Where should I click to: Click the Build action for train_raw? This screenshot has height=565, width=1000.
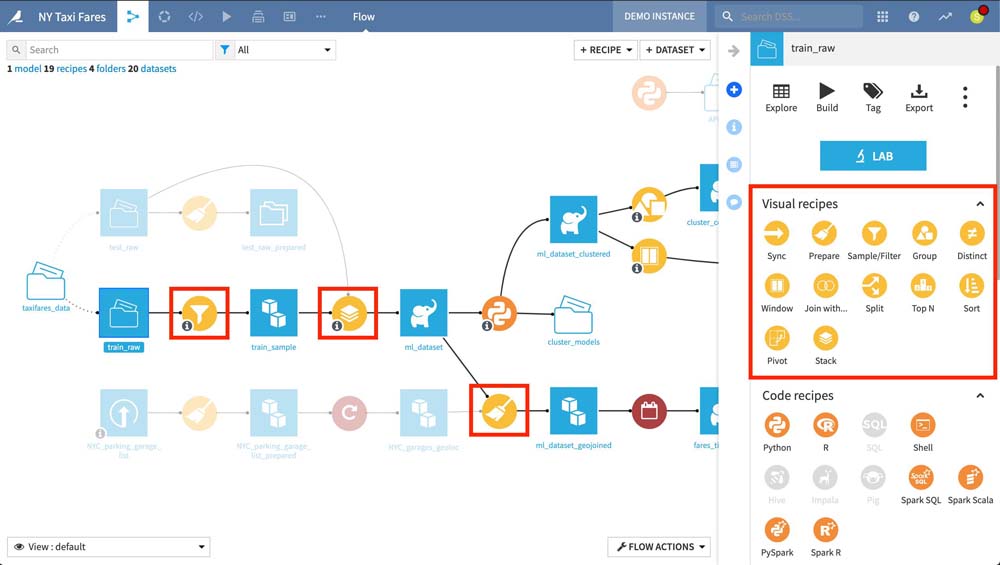click(x=827, y=98)
